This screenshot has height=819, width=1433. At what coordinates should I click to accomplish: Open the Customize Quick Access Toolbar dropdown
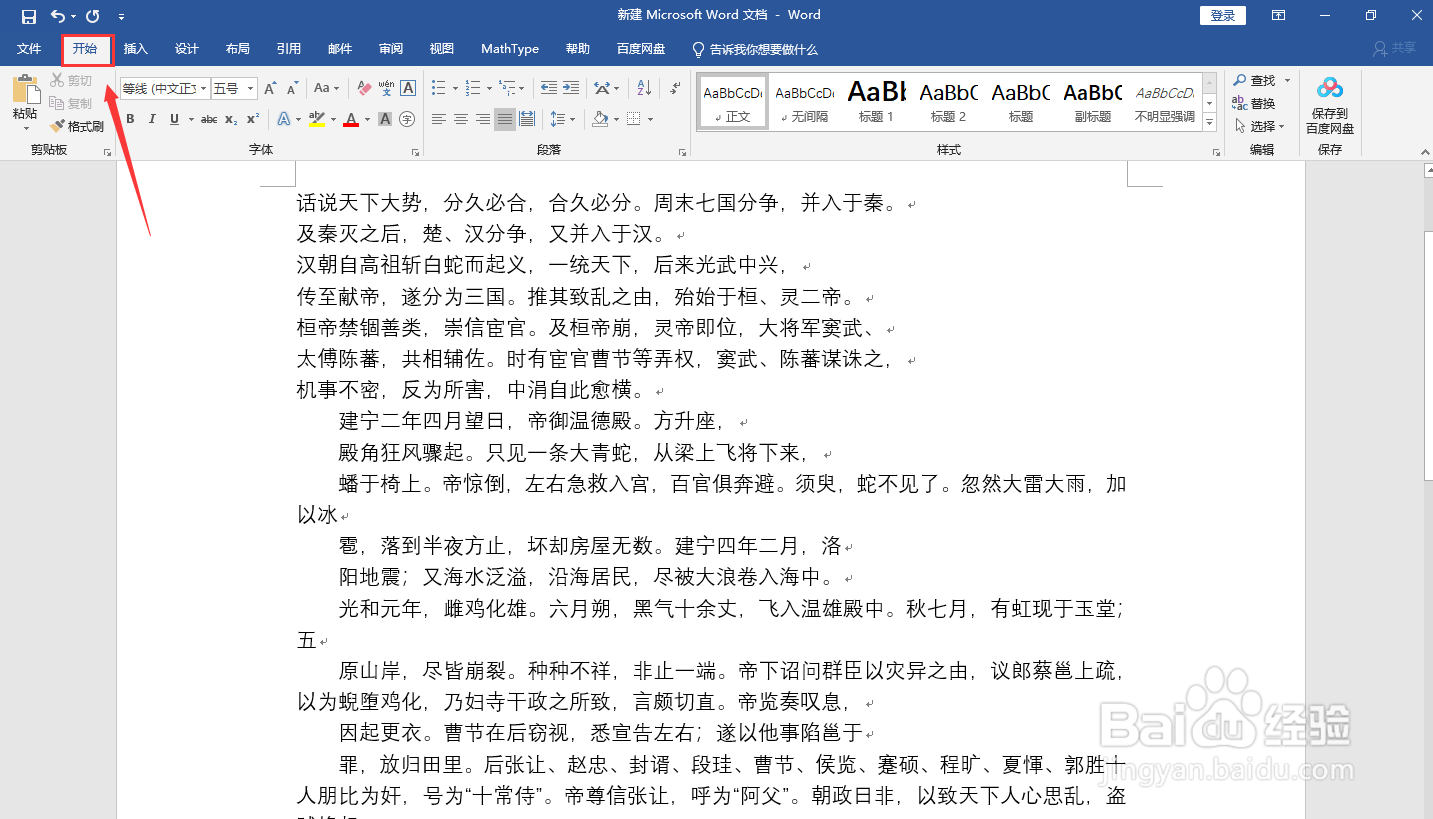tap(121, 16)
